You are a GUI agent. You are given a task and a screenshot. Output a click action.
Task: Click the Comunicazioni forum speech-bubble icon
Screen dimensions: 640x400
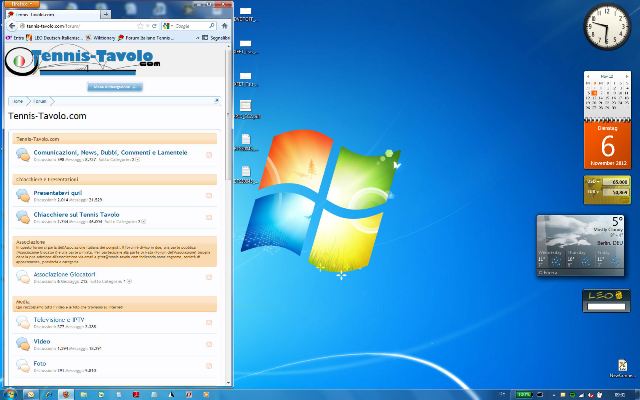click(23, 155)
